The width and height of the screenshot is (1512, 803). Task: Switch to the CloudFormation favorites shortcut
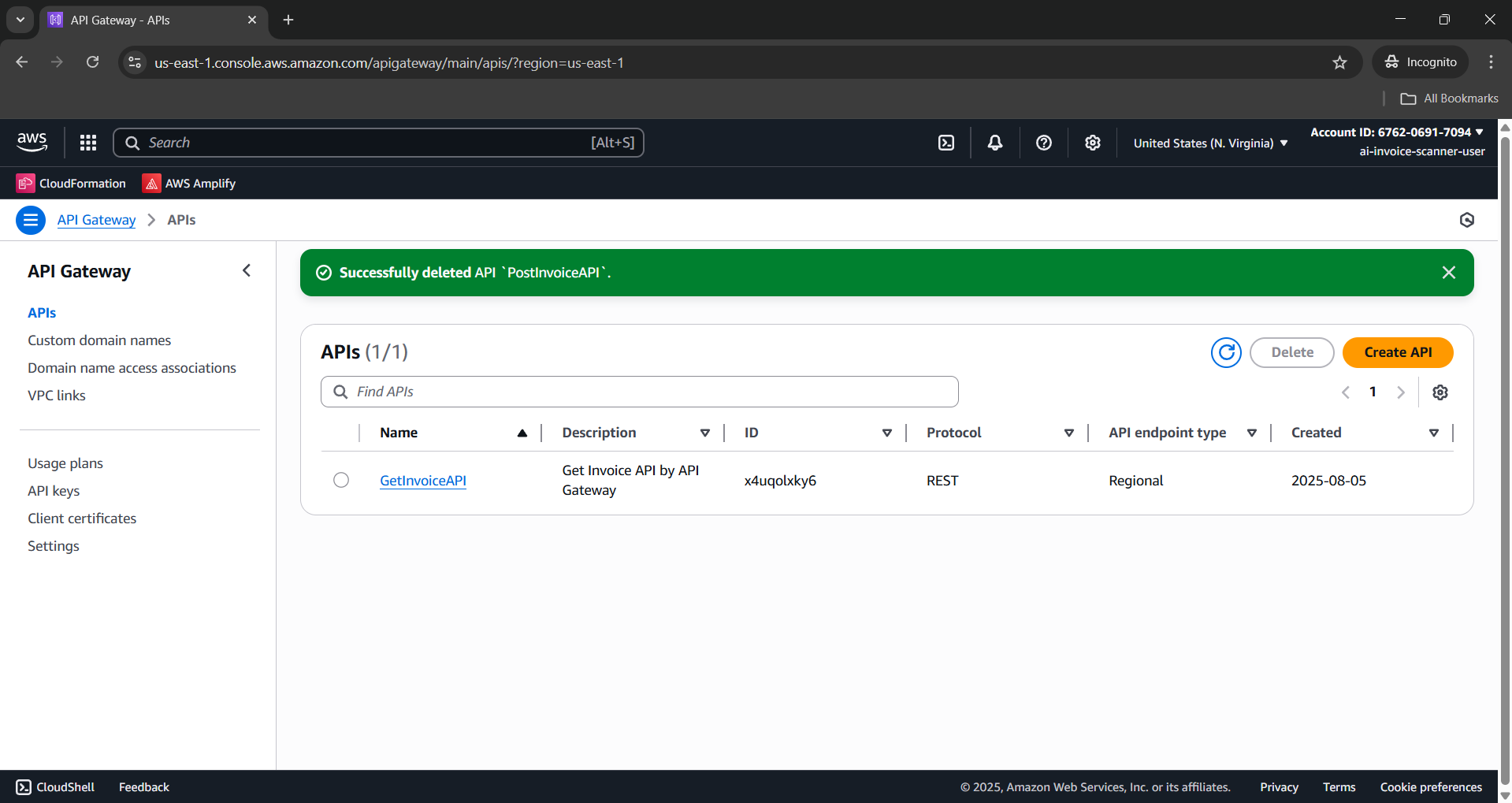tap(70, 183)
